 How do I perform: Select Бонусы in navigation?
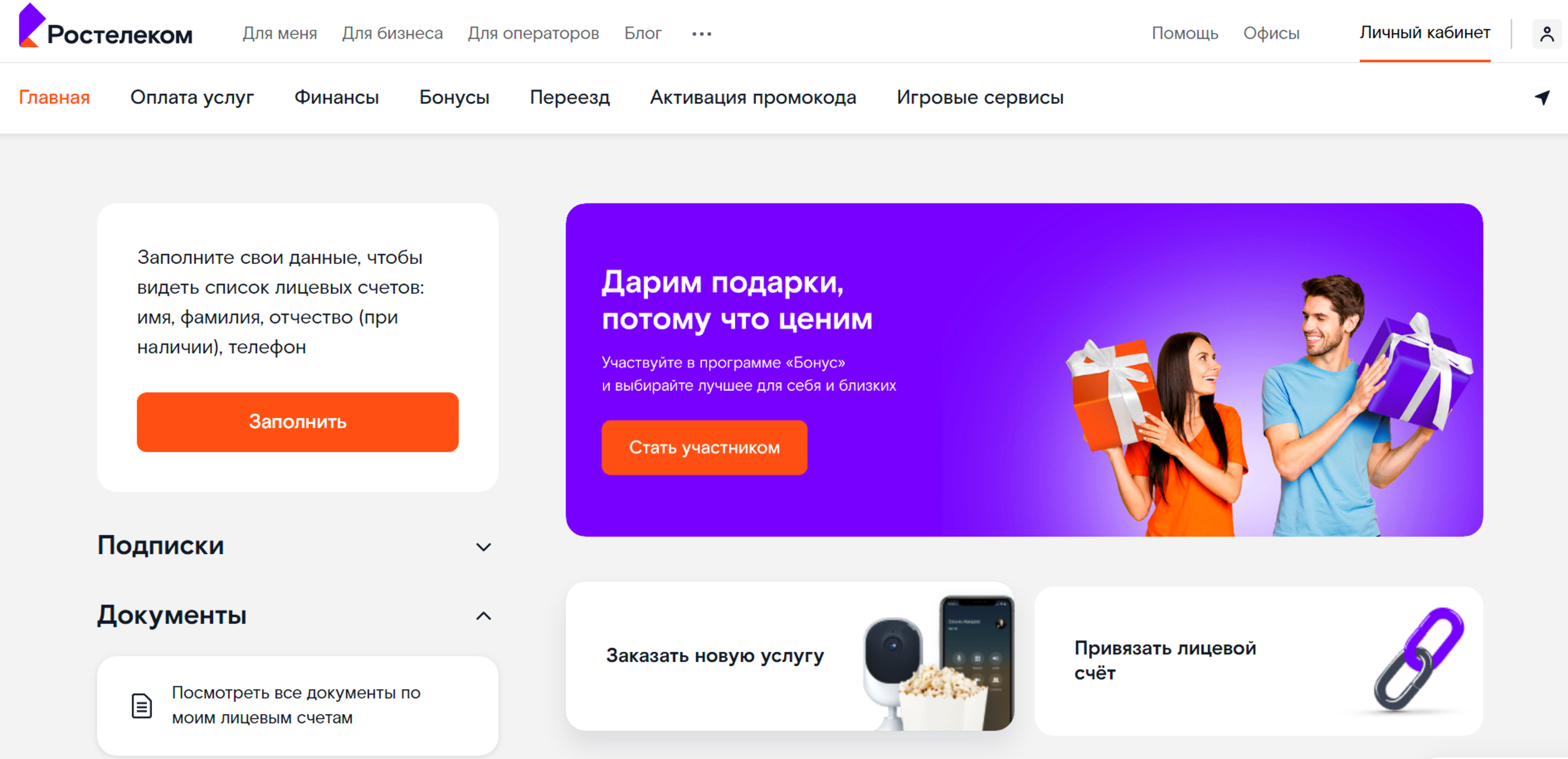(x=454, y=97)
